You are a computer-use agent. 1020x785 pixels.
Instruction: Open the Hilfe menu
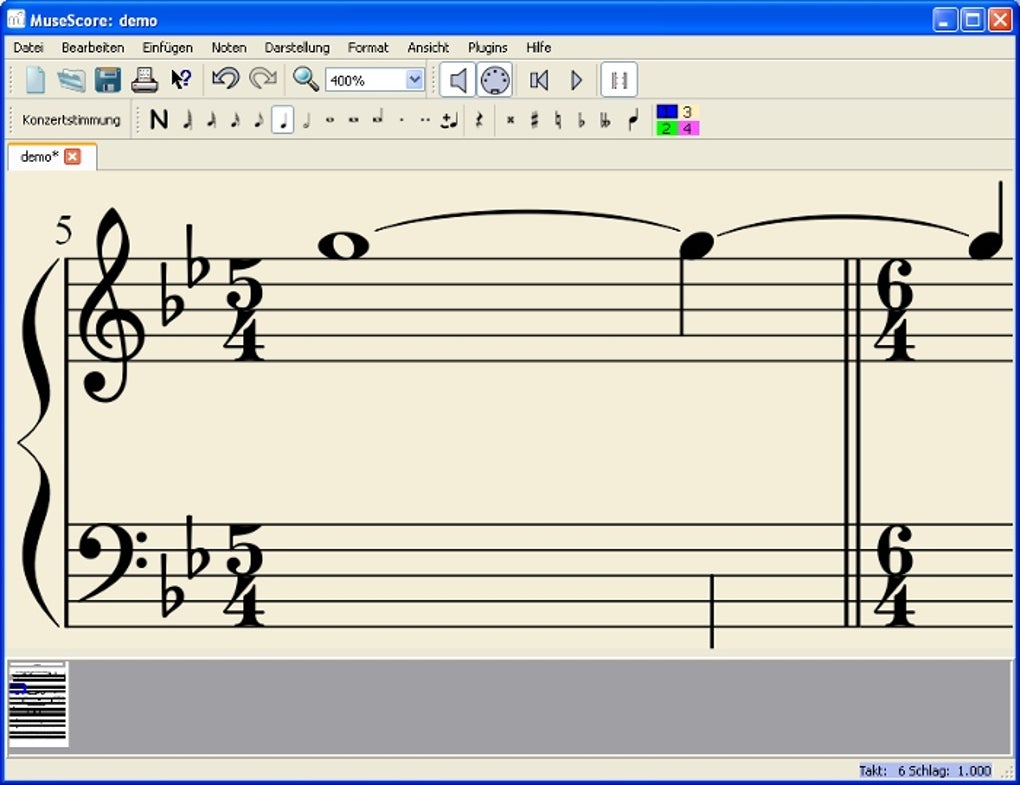tap(539, 47)
